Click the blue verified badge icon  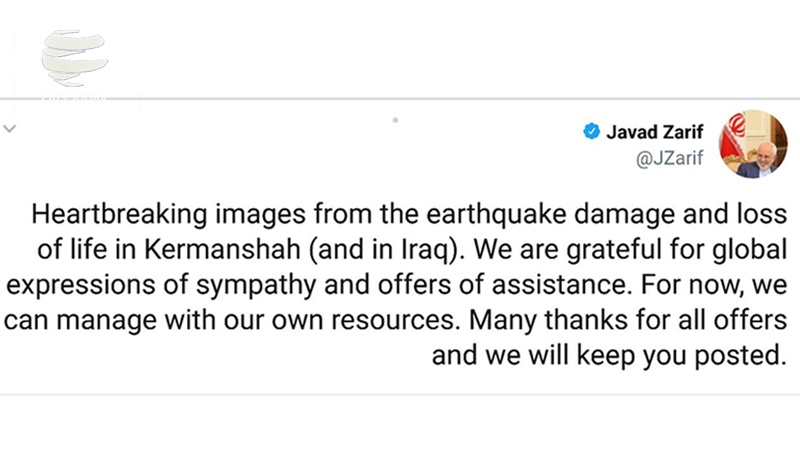pyautogui.click(x=592, y=132)
